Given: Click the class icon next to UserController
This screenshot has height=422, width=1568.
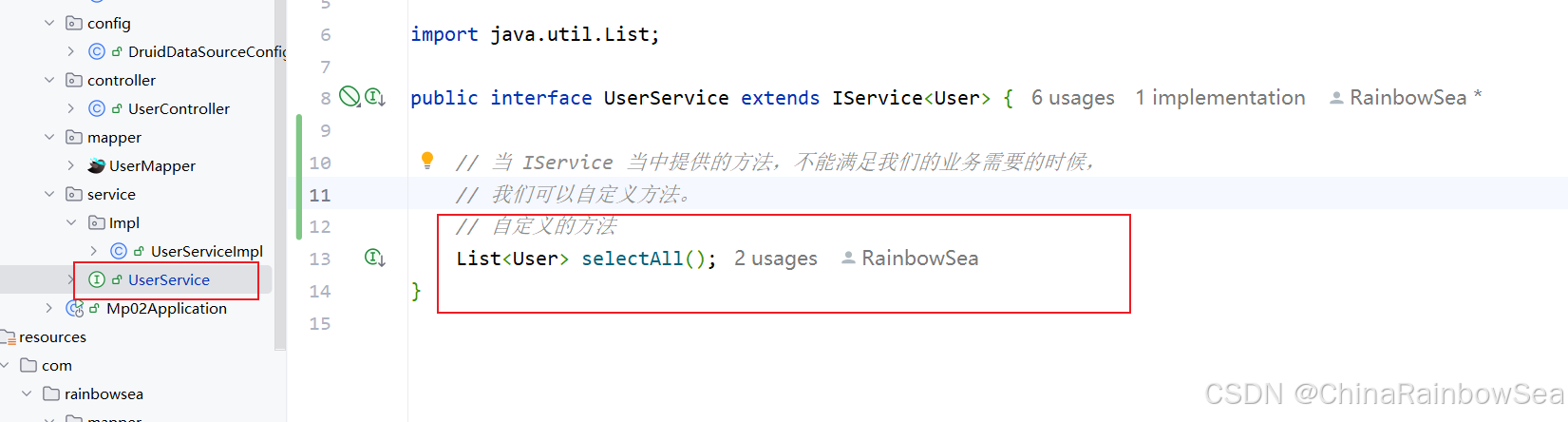Looking at the screenshot, I should point(96,108).
